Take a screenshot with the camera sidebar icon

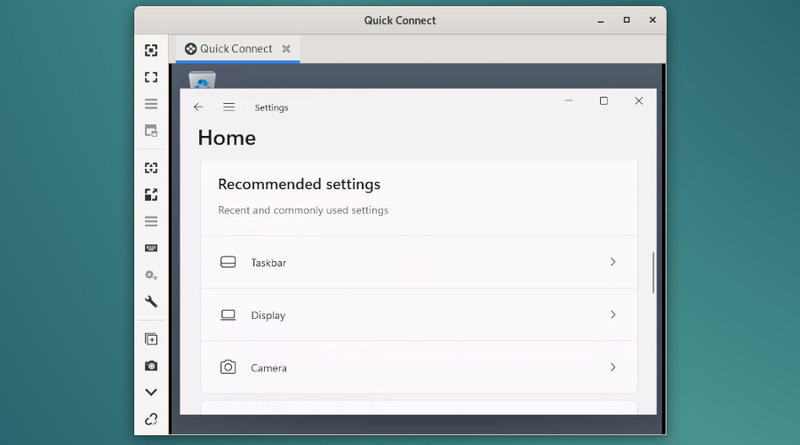[x=151, y=366]
